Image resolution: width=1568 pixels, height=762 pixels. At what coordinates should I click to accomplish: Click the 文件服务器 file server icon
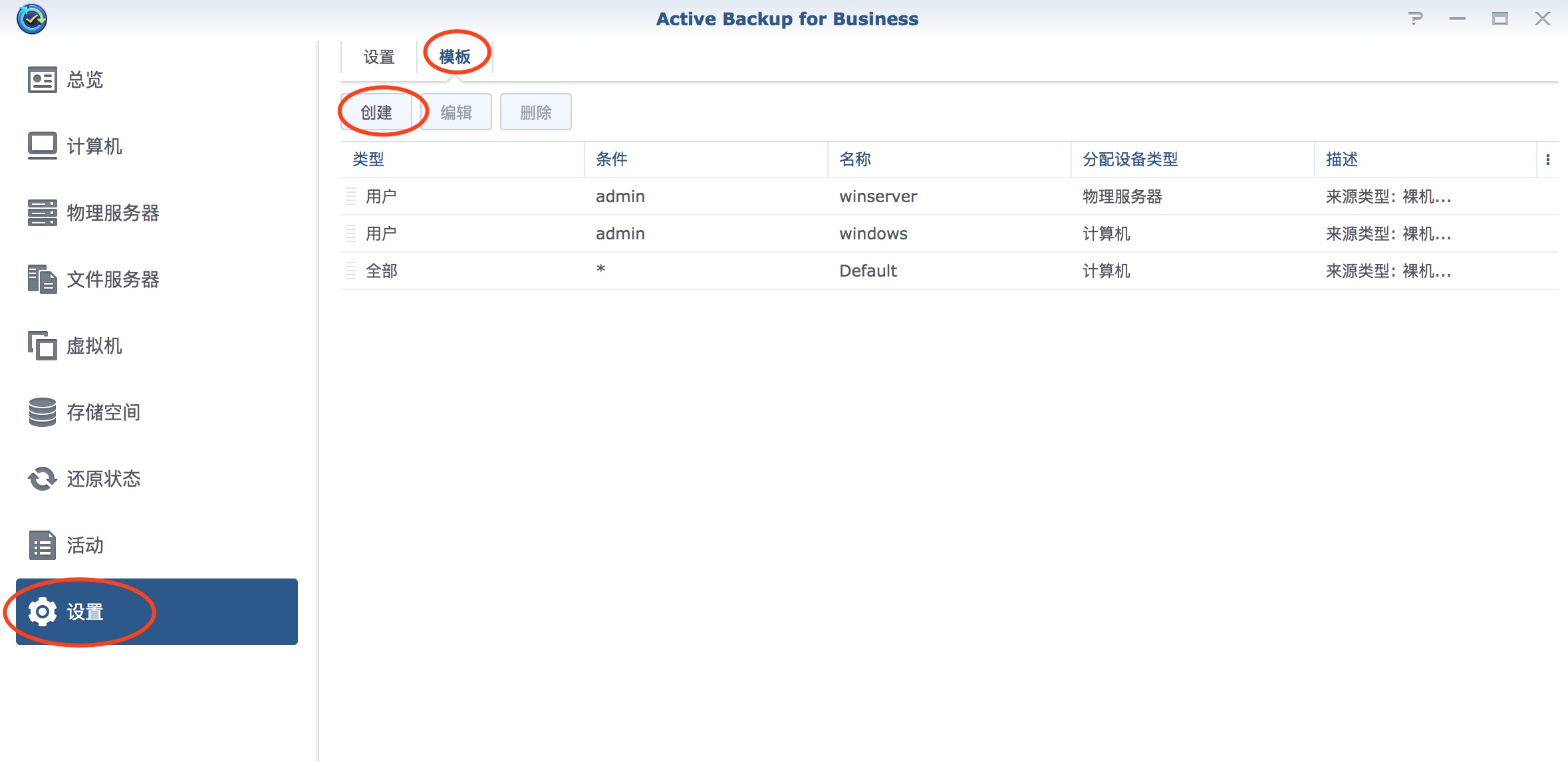tap(42, 279)
